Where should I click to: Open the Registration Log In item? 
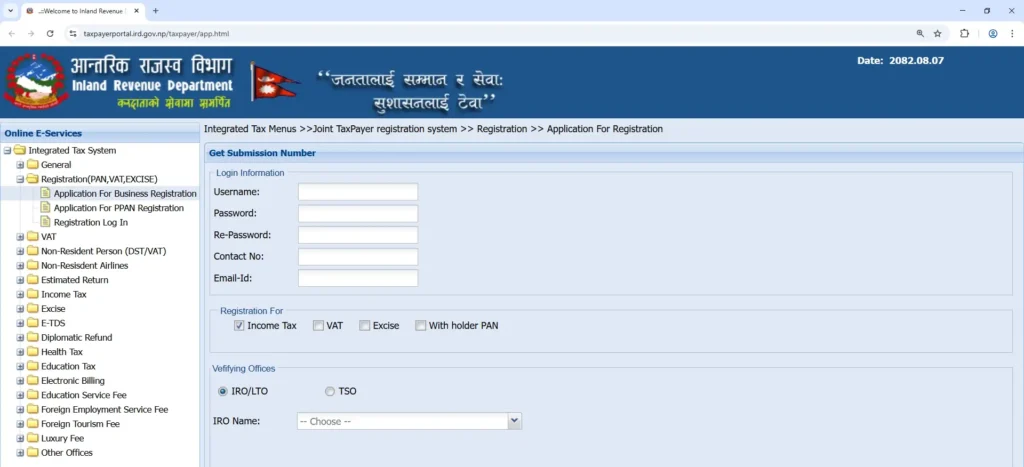[x=91, y=222]
